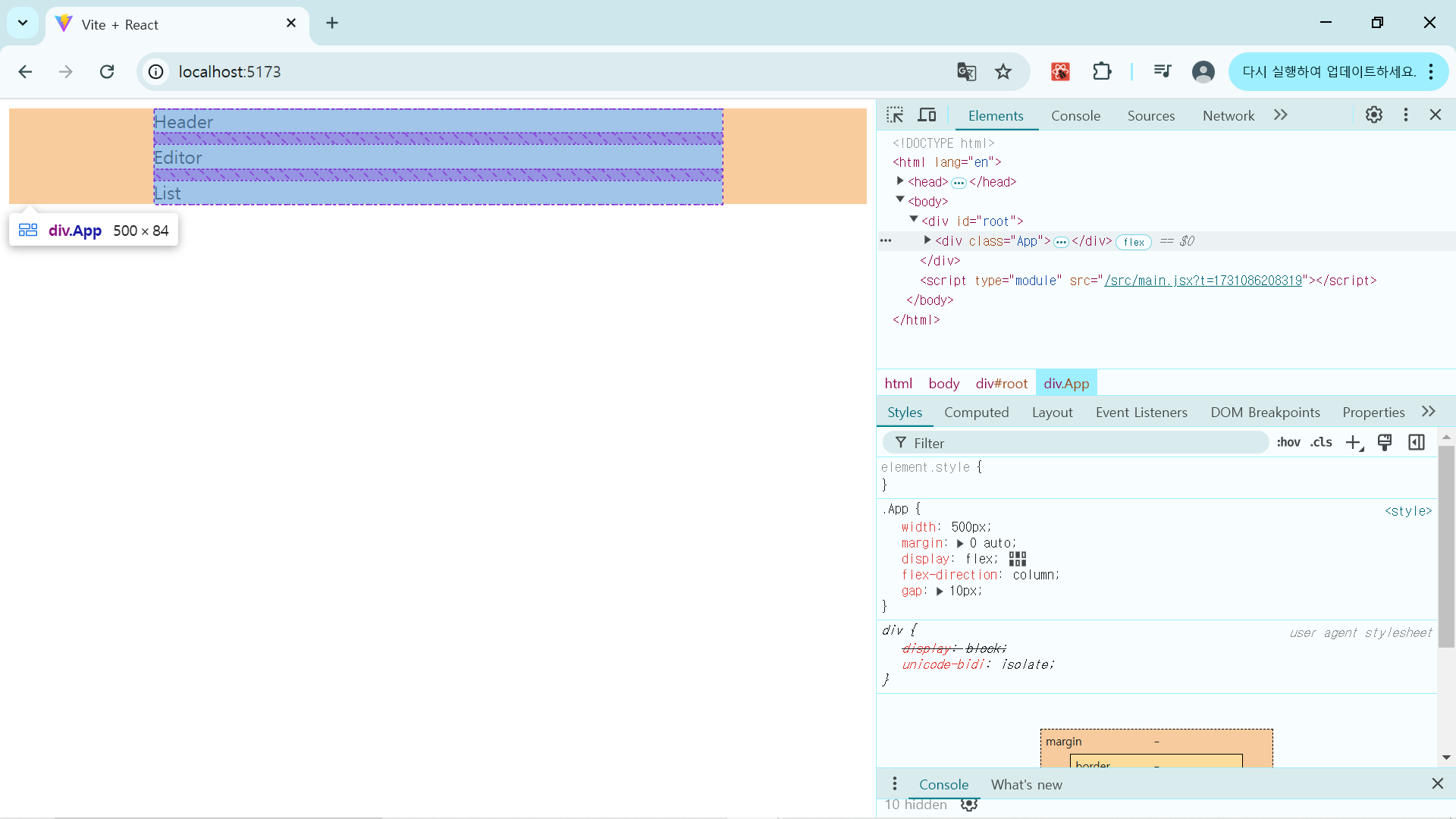Close the DevTools panel

pos(1436,115)
